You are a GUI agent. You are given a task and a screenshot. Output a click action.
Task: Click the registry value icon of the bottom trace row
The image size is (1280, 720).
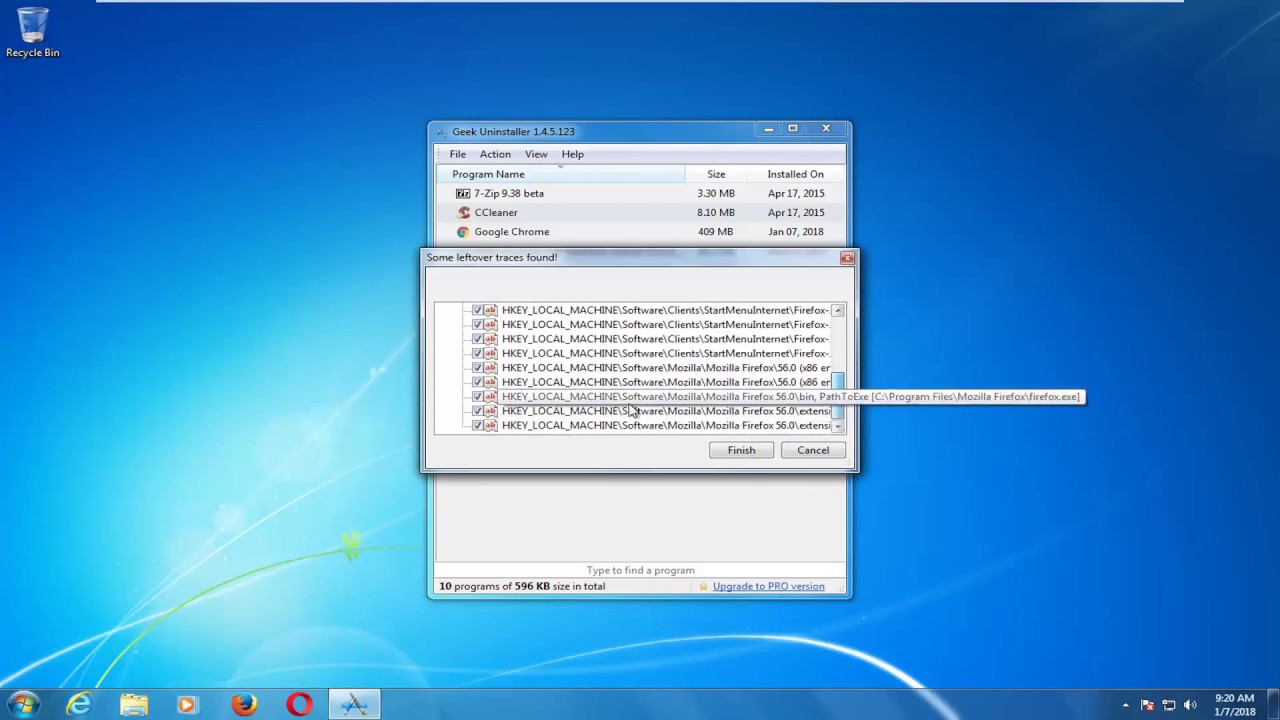(x=490, y=425)
